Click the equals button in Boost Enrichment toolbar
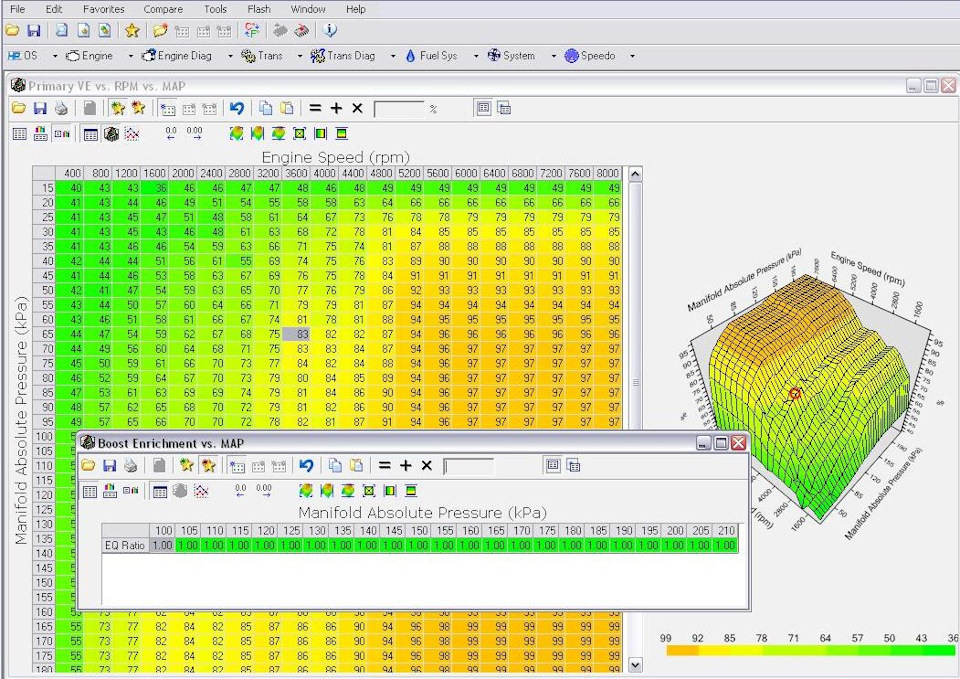The height and width of the screenshot is (679, 960). point(384,466)
